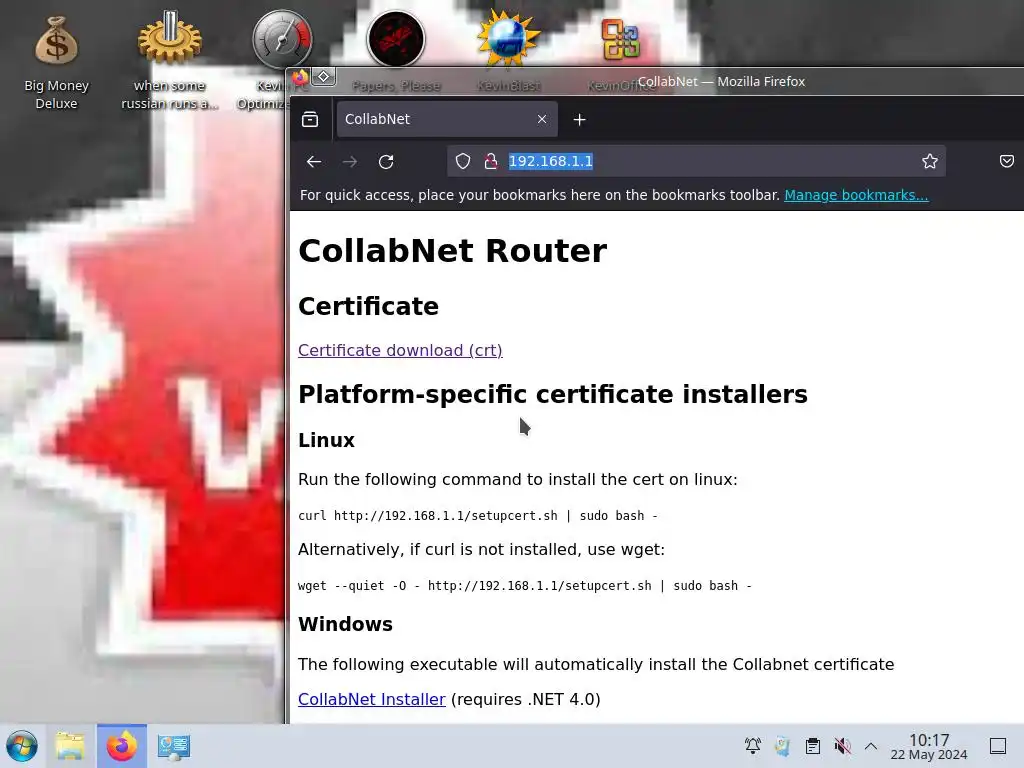
Task: Download the certificate (crt) link
Action: [x=400, y=351]
